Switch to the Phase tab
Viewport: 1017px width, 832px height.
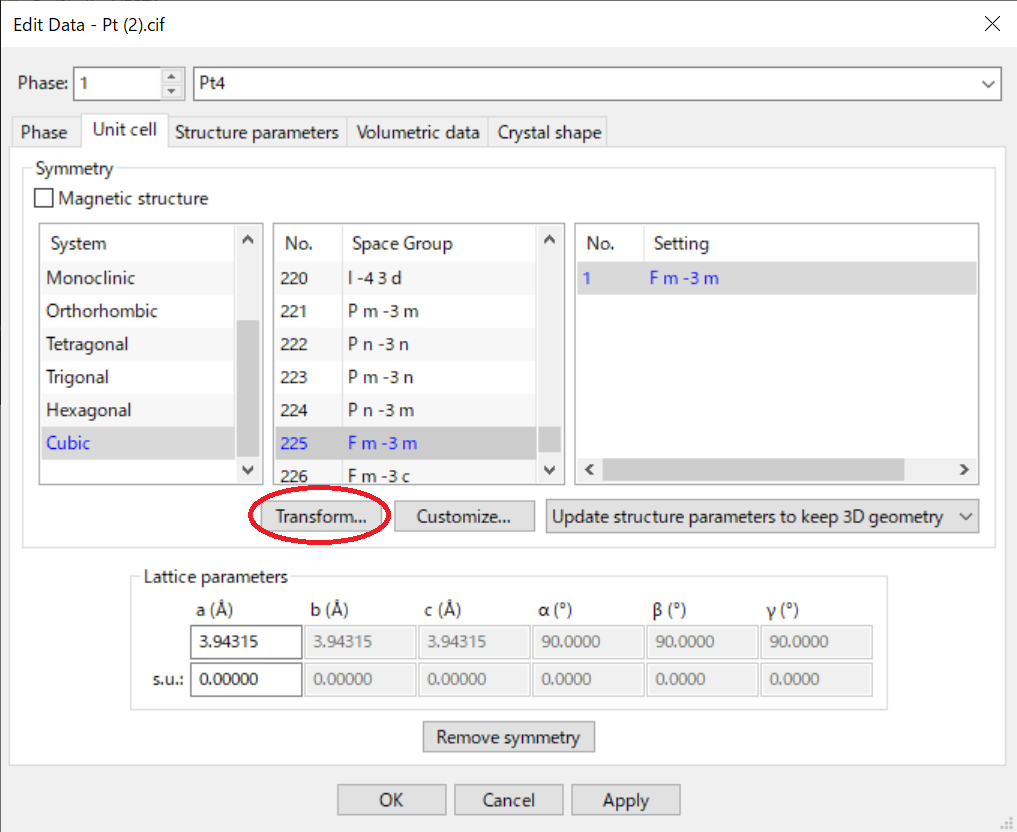44,132
